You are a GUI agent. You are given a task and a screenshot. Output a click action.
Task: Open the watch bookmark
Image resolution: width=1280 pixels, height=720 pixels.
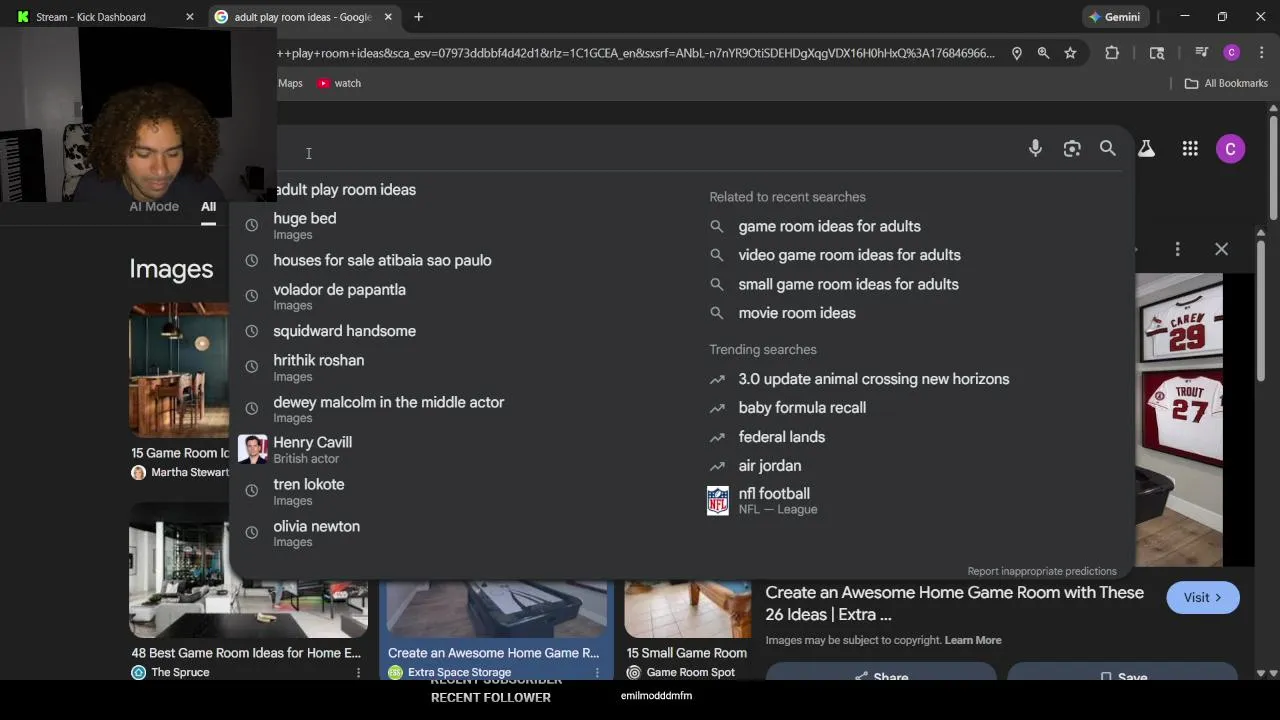pyautogui.click(x=339, y=83)
